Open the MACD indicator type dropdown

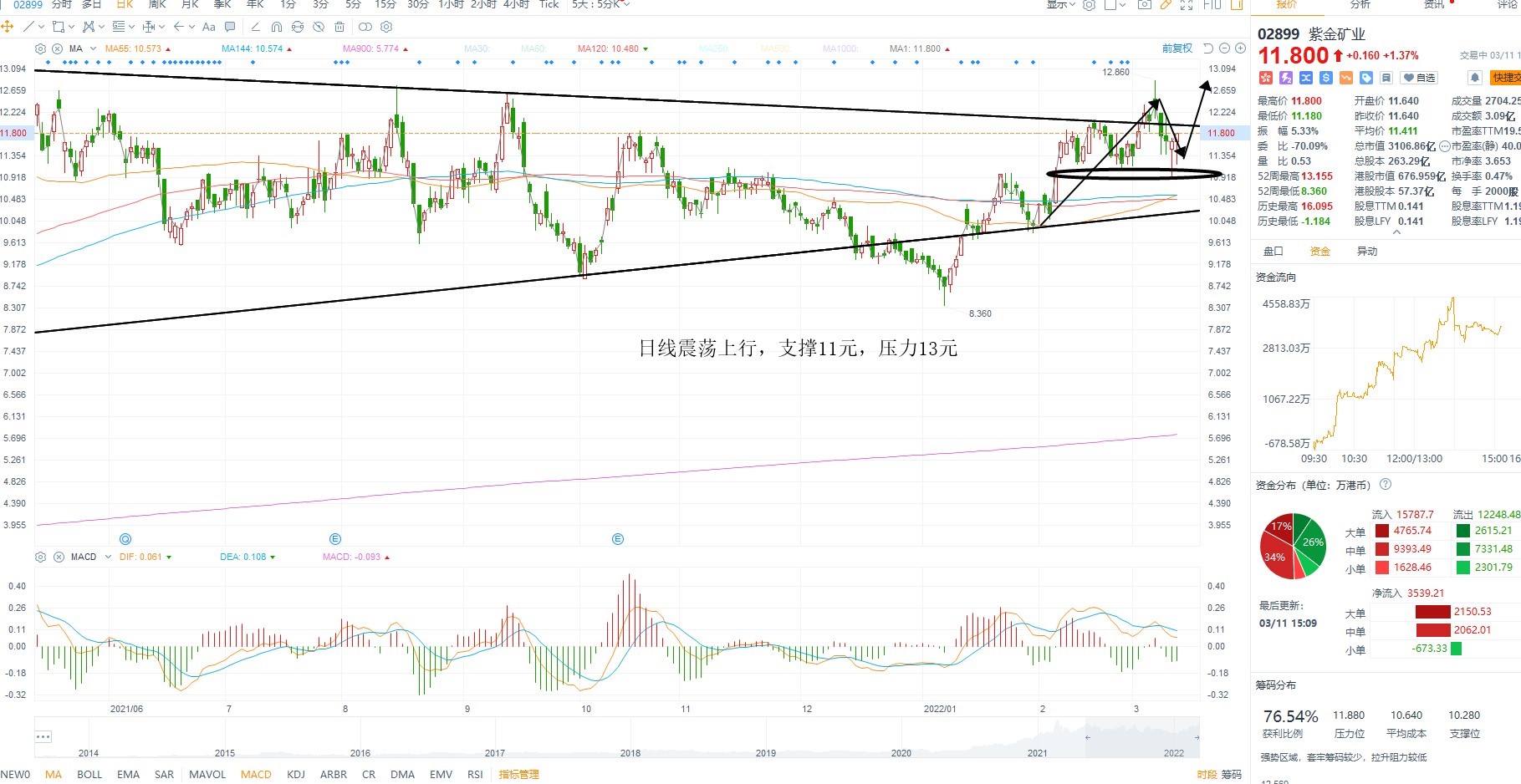[x=108, y=557]
